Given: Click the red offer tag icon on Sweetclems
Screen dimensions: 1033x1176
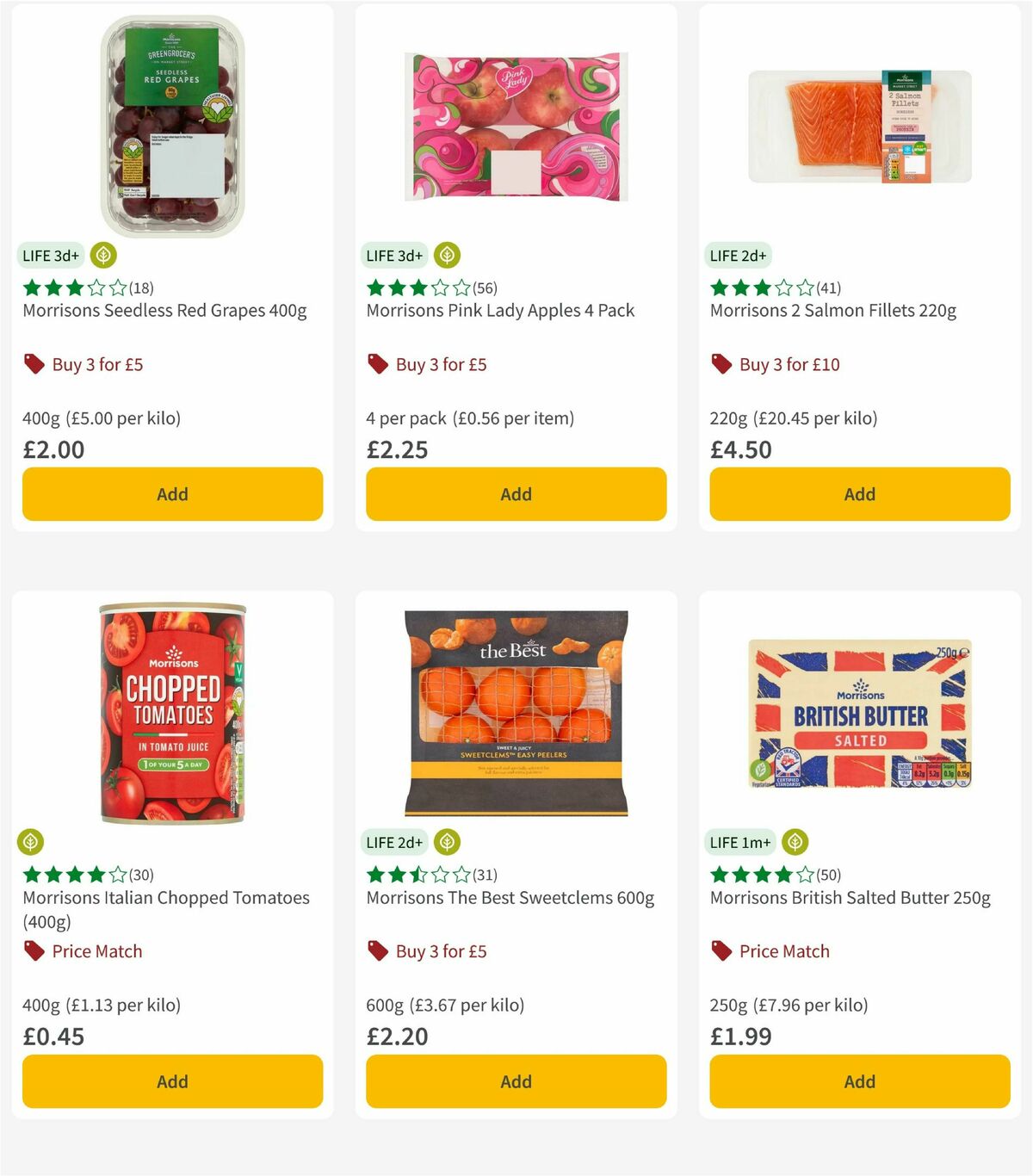Looking at the screenshot, I should 377,951.
